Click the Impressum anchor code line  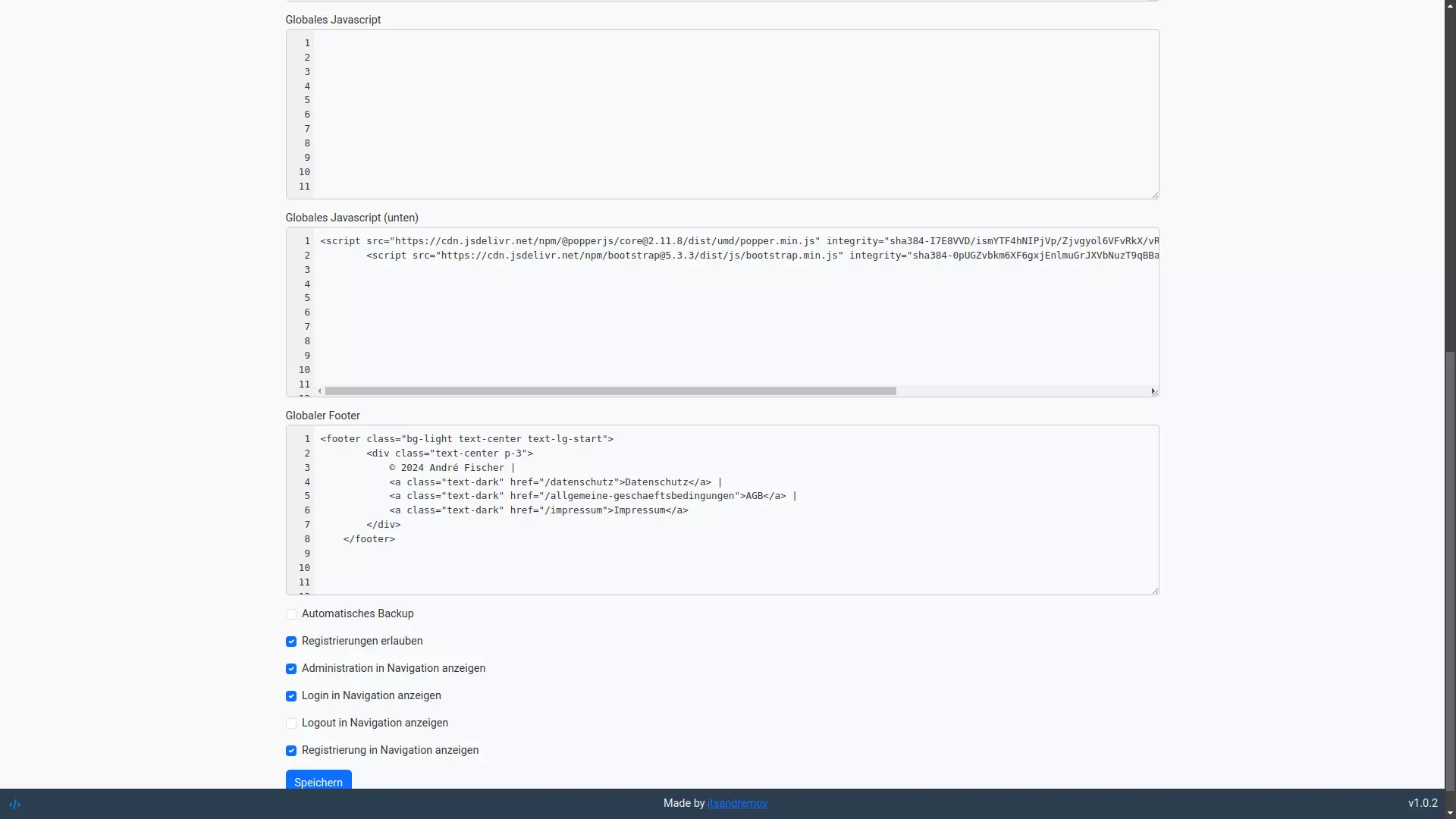pos(538,510)
